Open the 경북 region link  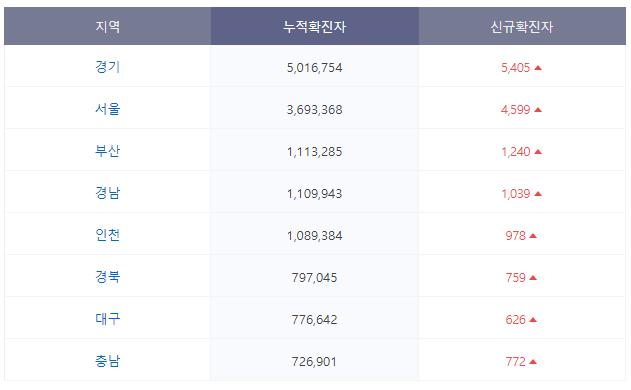(x=107, y=277)
